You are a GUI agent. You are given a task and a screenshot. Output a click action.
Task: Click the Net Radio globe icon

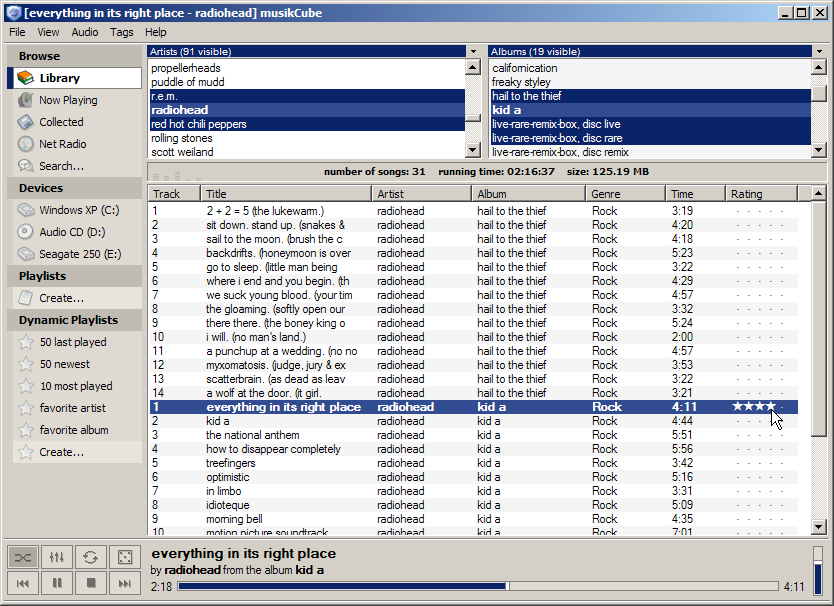pos(25,144)
